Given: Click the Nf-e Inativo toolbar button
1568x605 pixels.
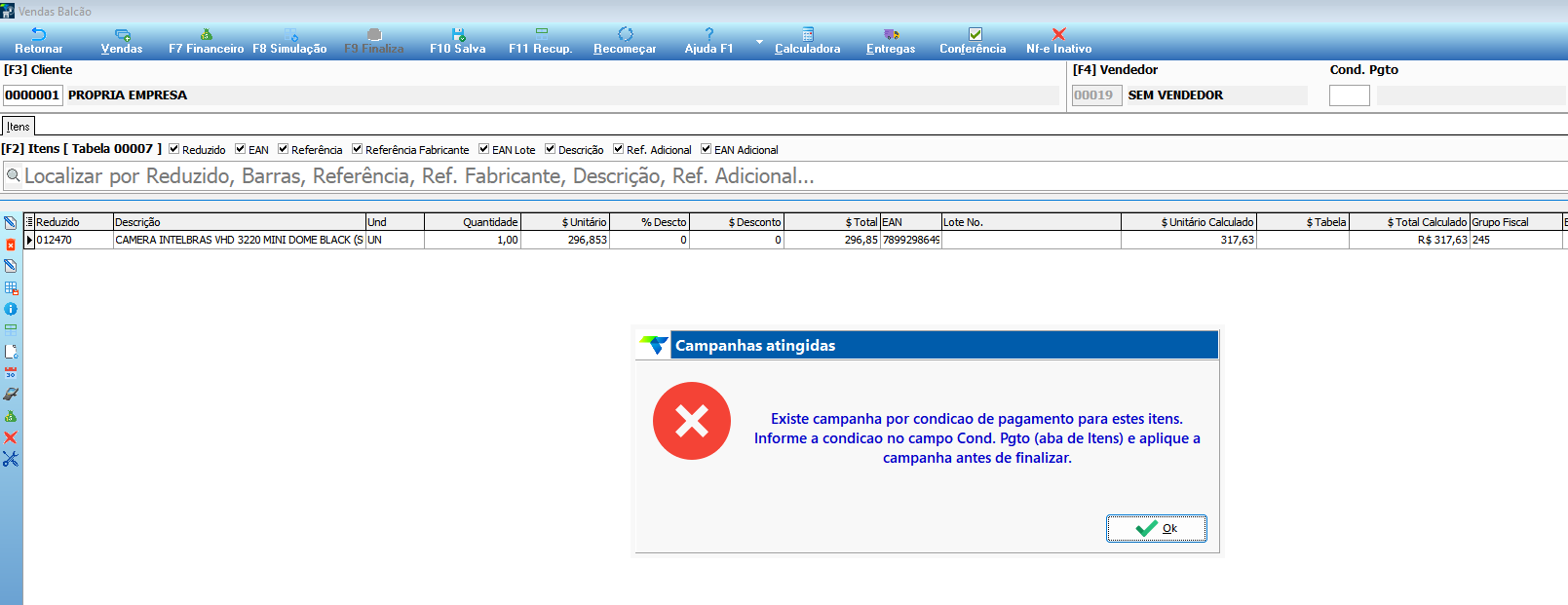Looking at the screenshot, I should (x=1058, y=41).
